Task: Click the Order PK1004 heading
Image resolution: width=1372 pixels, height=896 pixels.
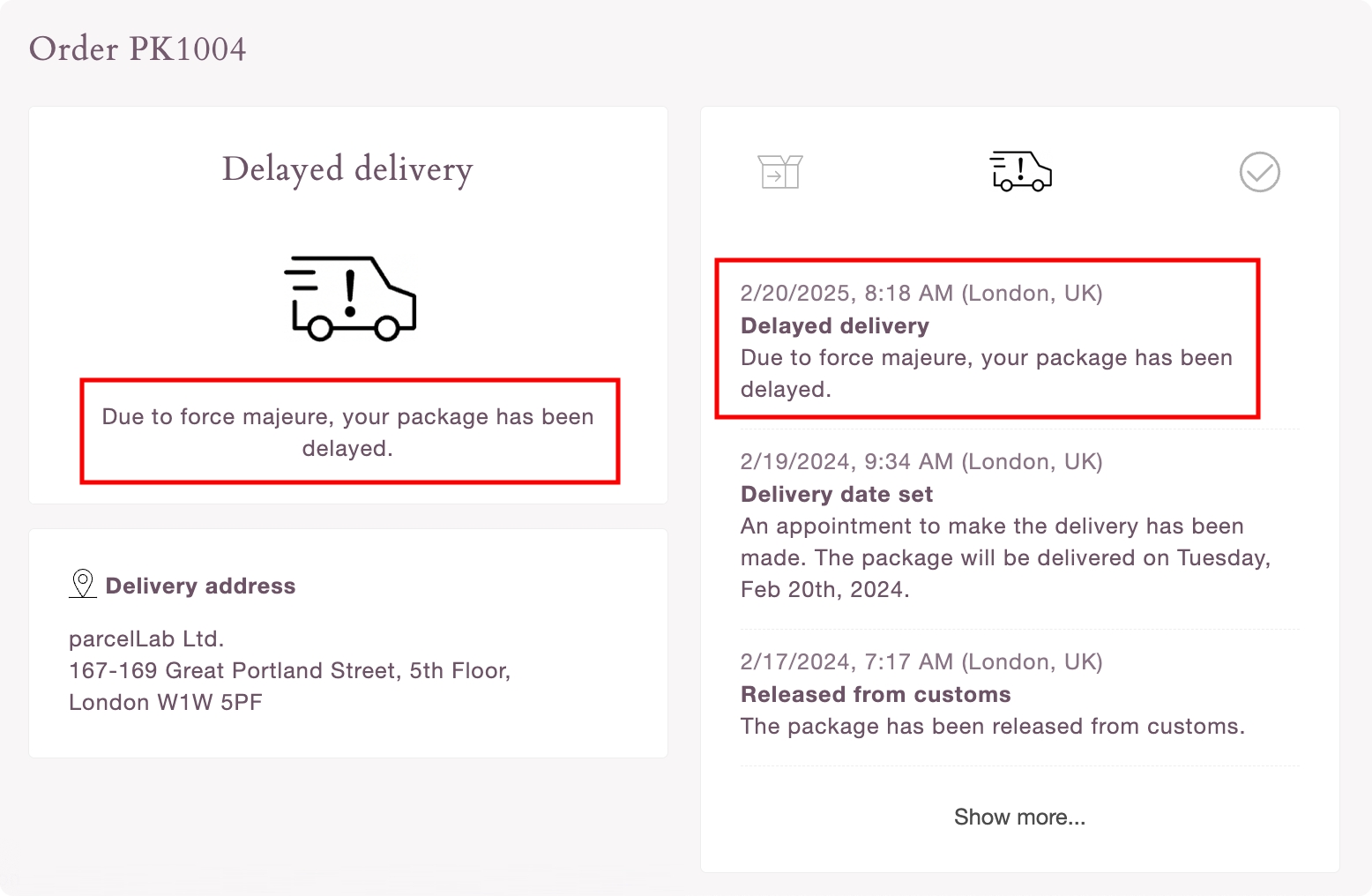Action: pyautogui.click(x=138, y=49)
